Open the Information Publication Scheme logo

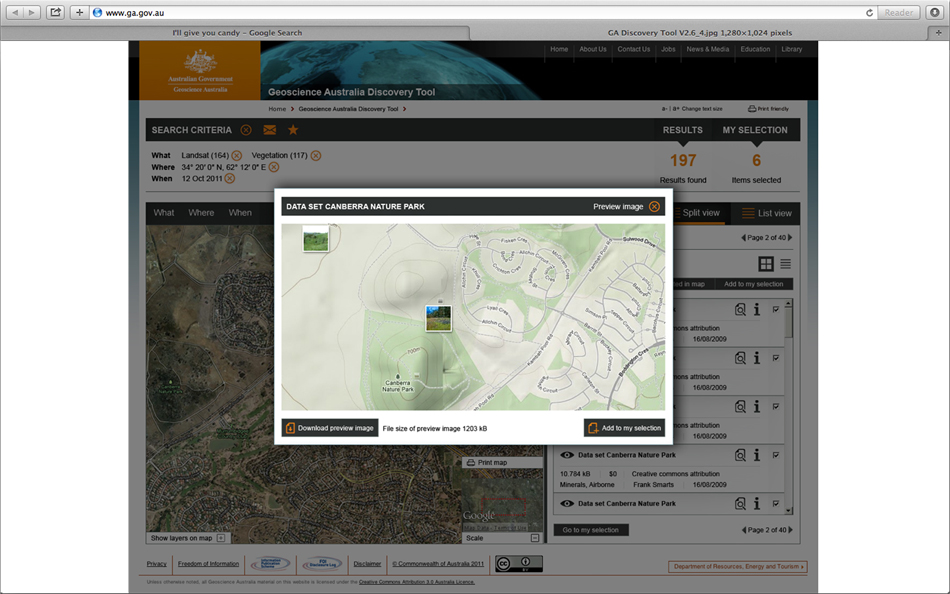tap(270, 564)
